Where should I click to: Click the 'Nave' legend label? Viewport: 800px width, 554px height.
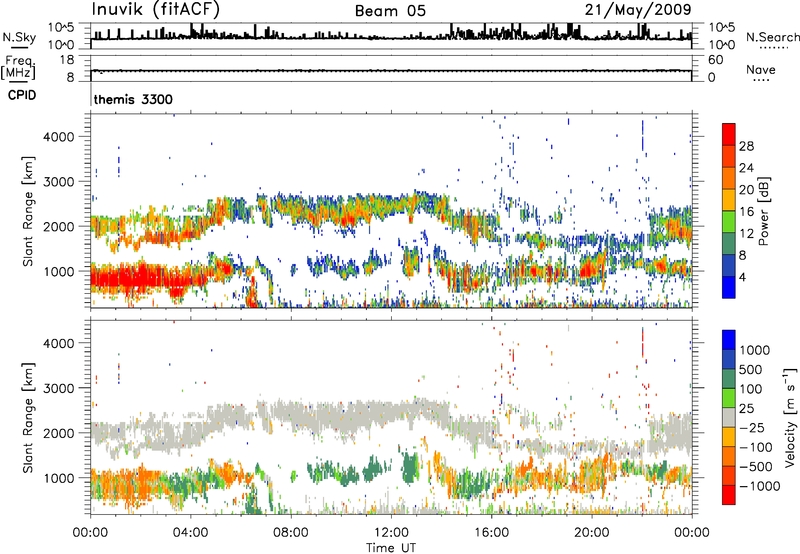click(761, 70)
